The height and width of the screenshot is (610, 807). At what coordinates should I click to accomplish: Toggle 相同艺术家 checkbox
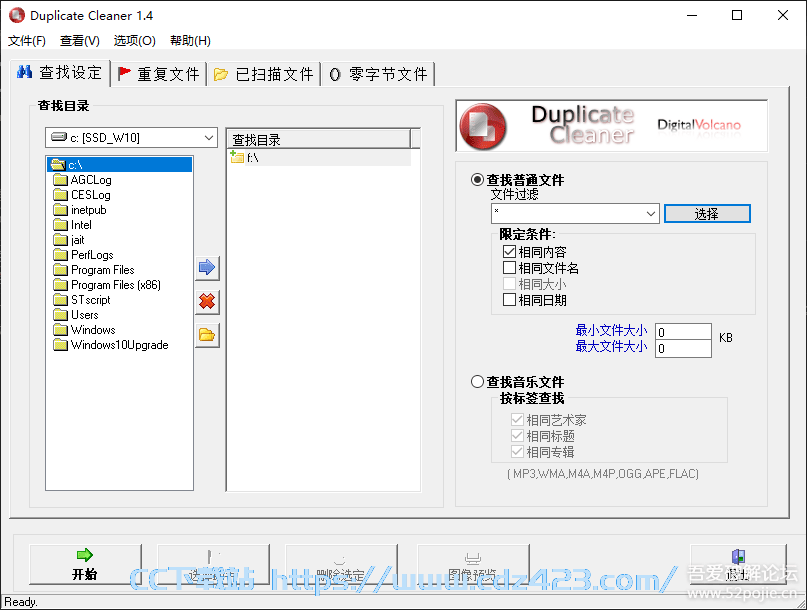point(517,420)
